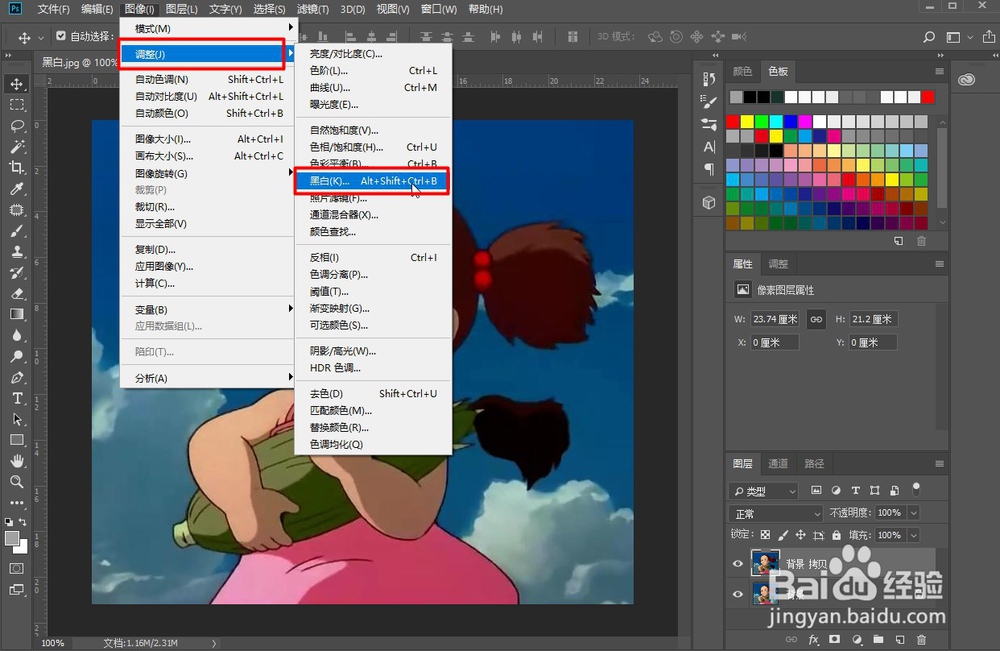The width and height of the screenshot is (1000, 651).
Task: Add layer style fx icon
Action: (814, 640)
